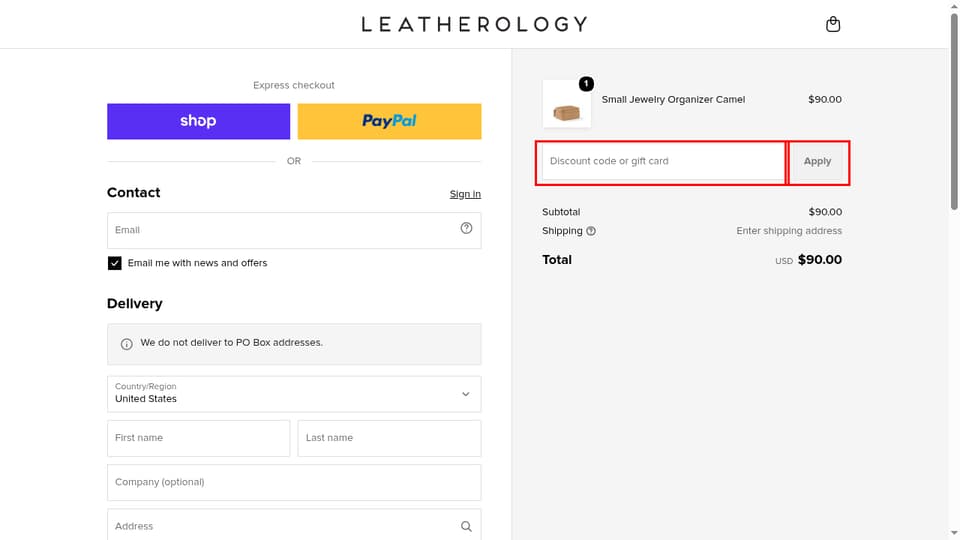Click the shipping info question mark icon
The width and height of the screenshot is (960, 540).
[x=591, y=231]
